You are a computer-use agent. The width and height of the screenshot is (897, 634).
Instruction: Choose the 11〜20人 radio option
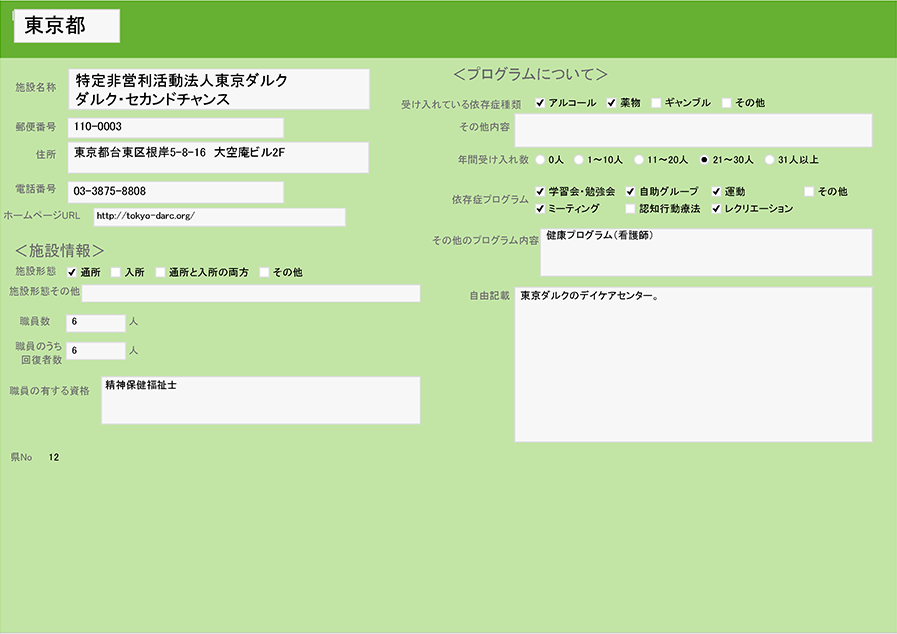(x=639, y=159)
